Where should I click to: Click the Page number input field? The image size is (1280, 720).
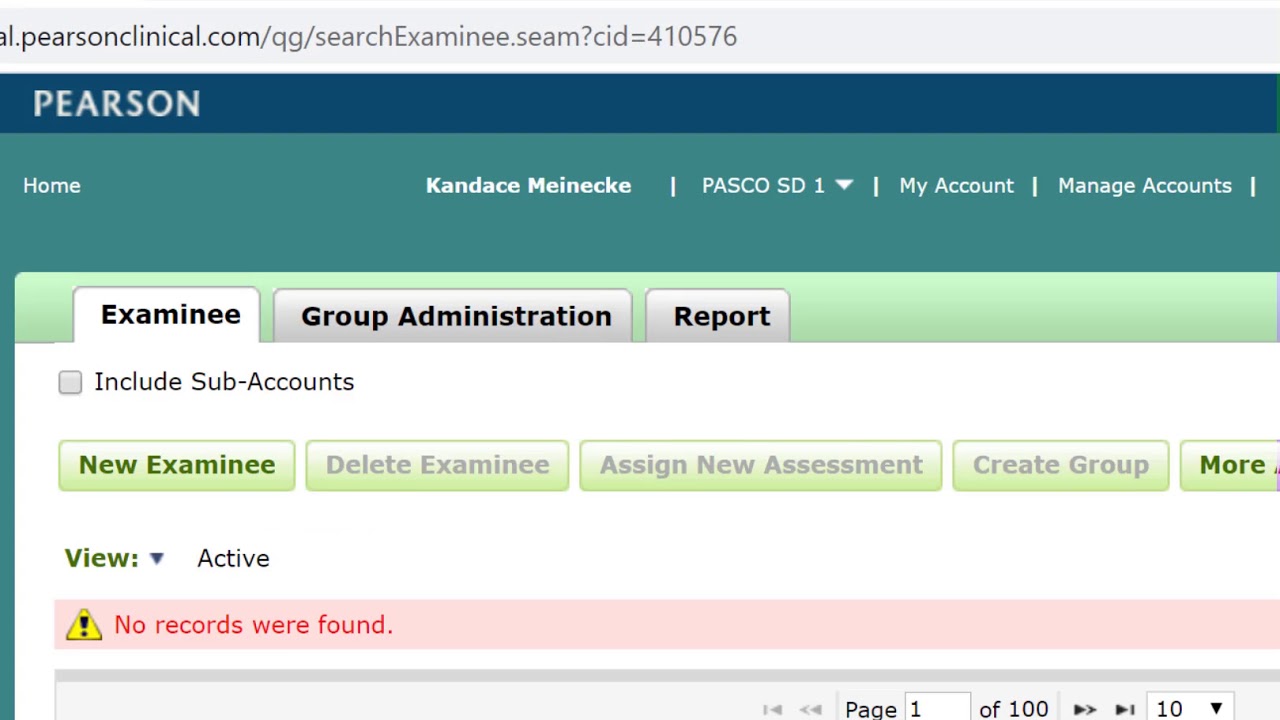[x=937, y=708]
